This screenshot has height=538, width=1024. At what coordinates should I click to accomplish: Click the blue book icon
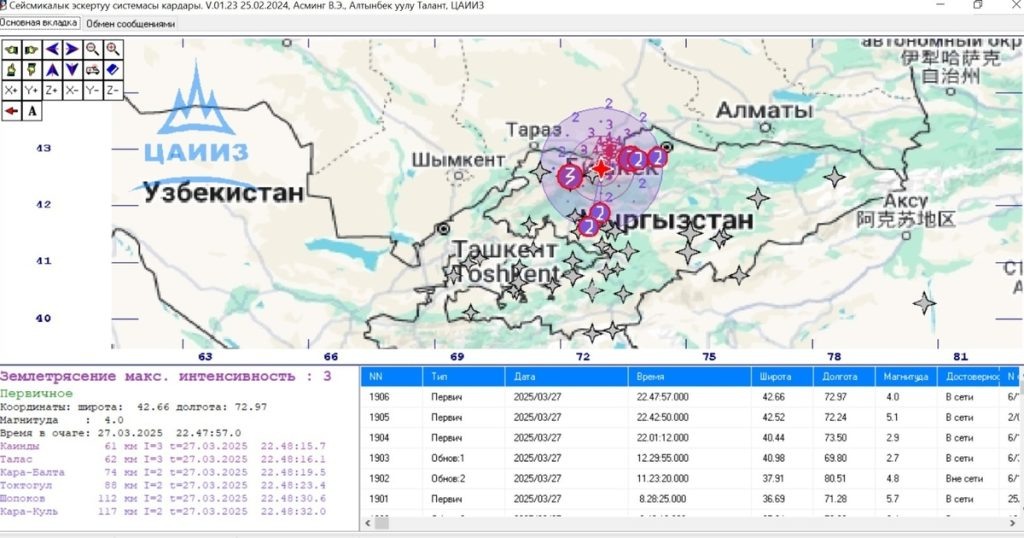(113, 70)
